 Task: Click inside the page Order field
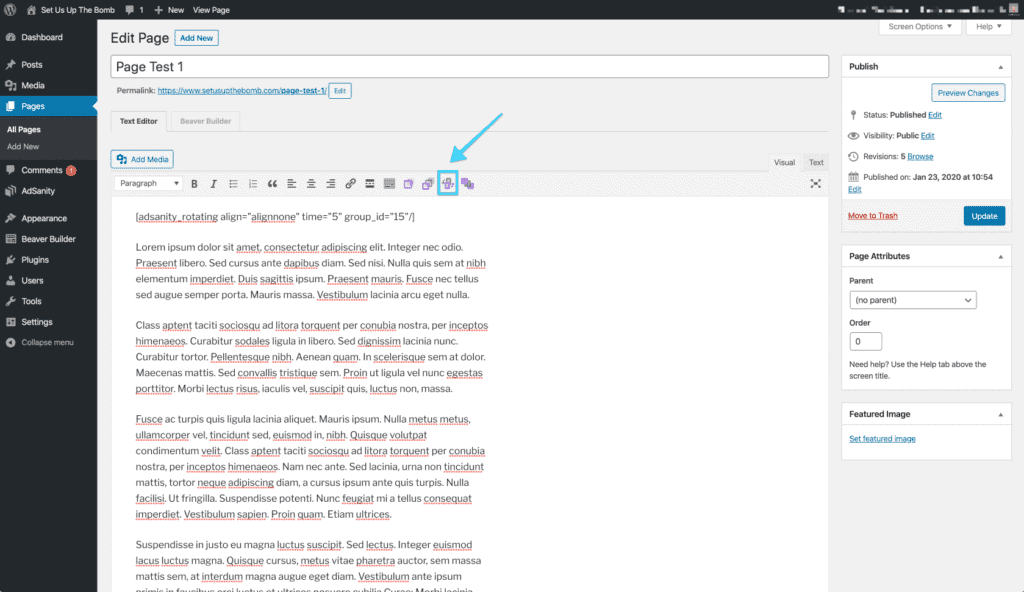(865, 340)
